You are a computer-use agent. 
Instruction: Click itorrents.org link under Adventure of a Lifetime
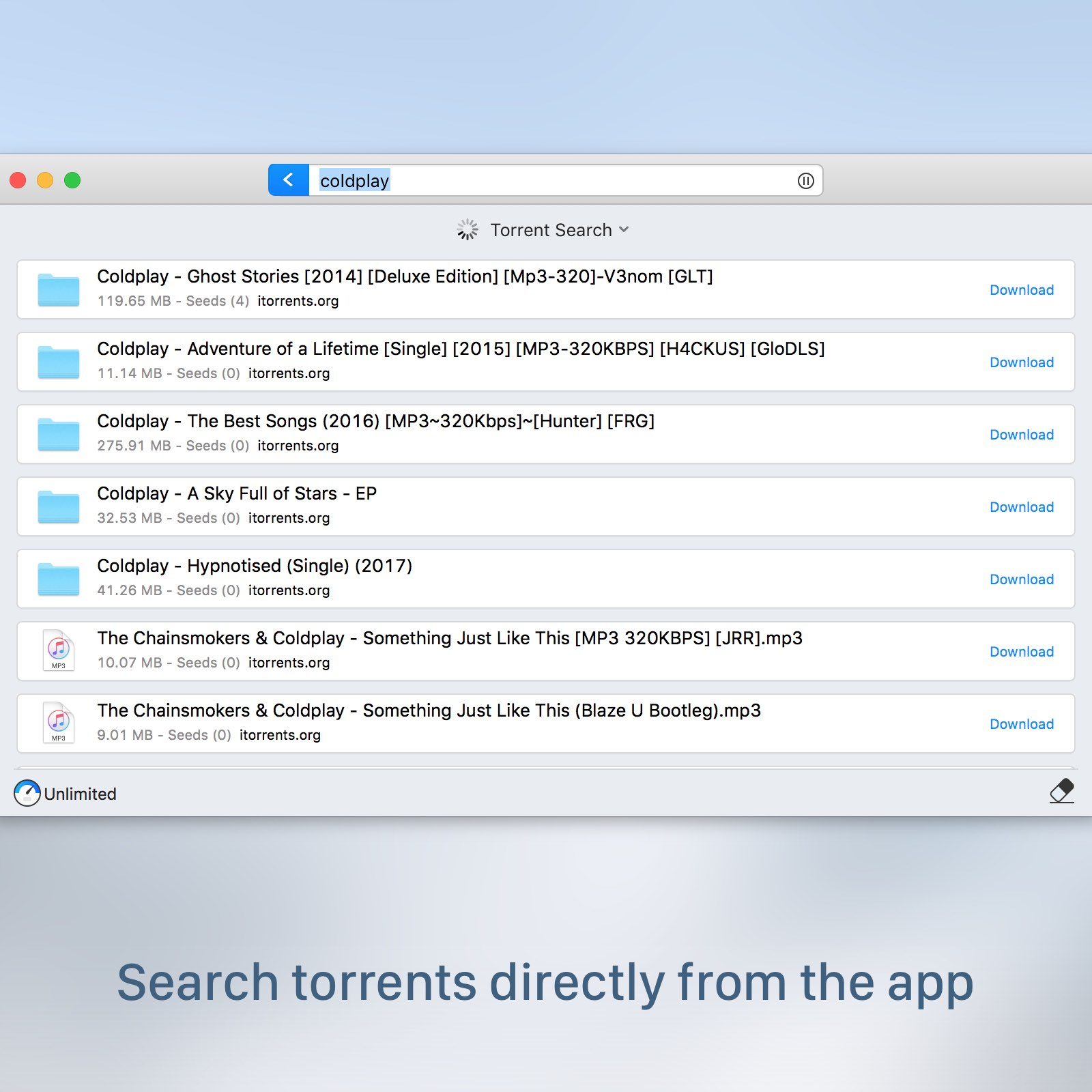pyautogui.click(x=289, y=373)
